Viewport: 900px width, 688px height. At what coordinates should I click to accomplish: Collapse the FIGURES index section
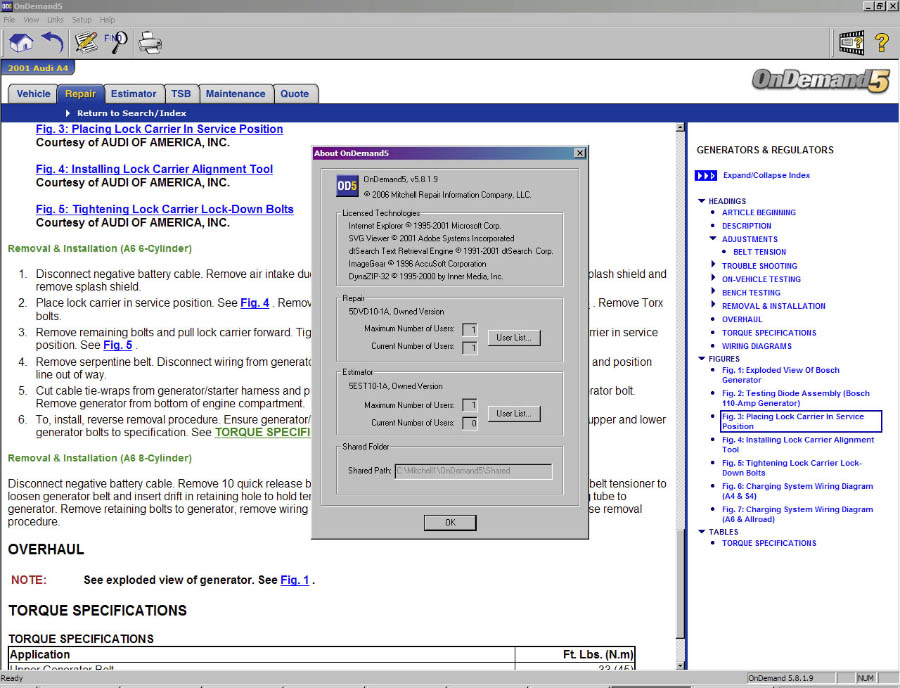tap(701, 359)
